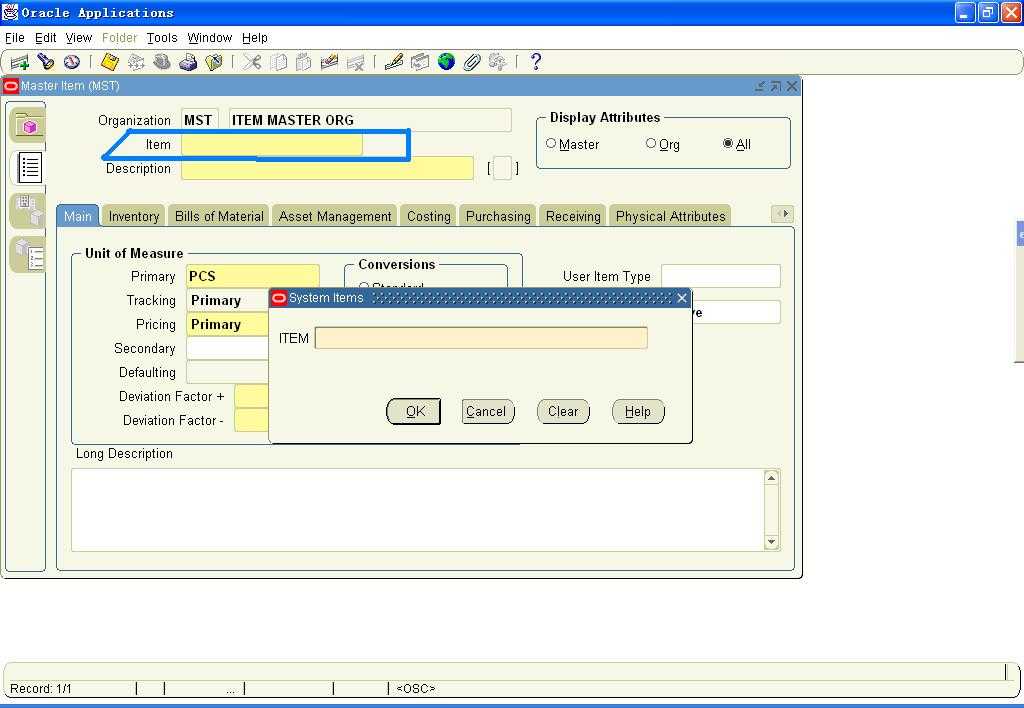
Task: Click the Copy toolbar icon
Action: (x=279, y=62)
